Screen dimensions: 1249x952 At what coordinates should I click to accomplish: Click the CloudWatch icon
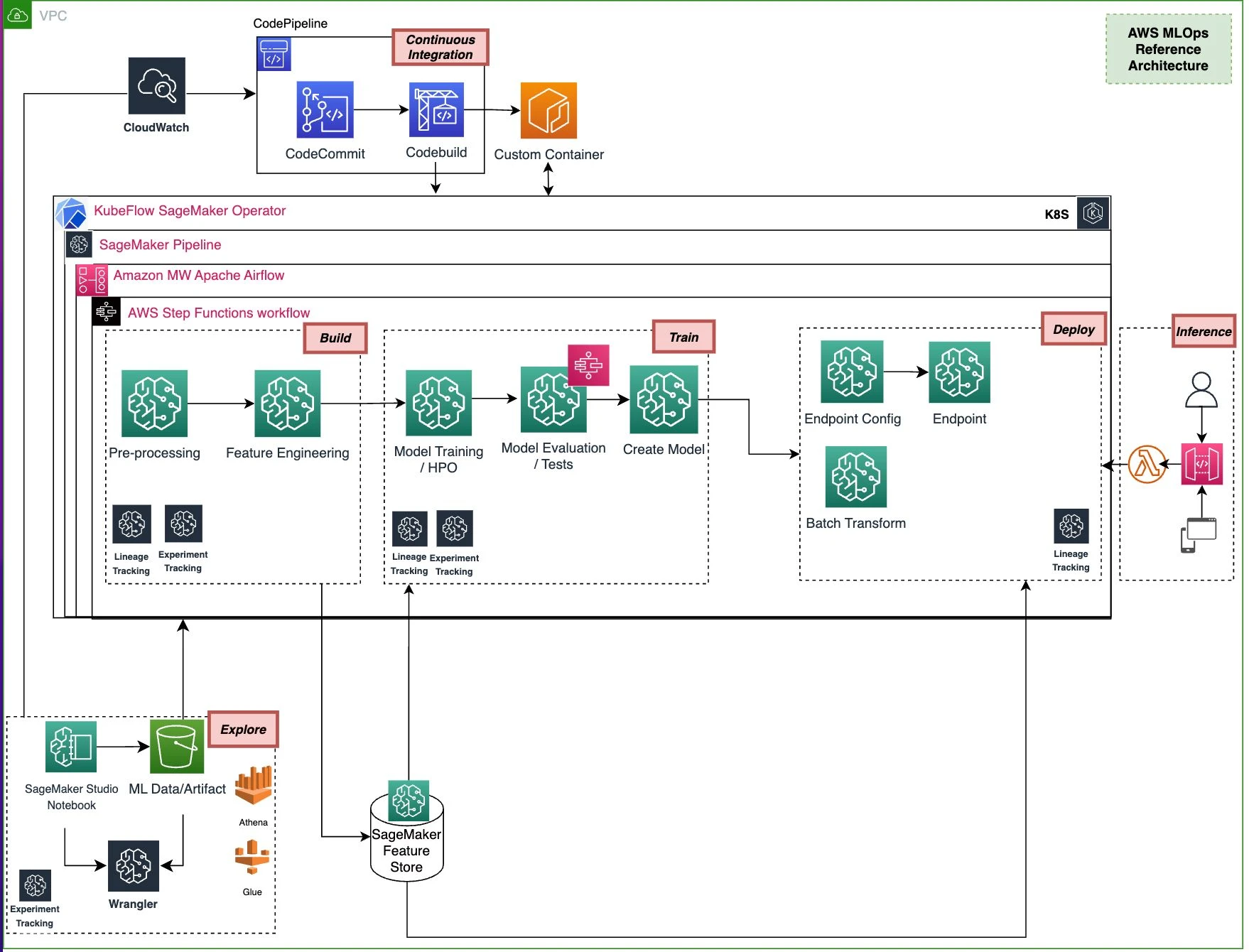point(156,85)
